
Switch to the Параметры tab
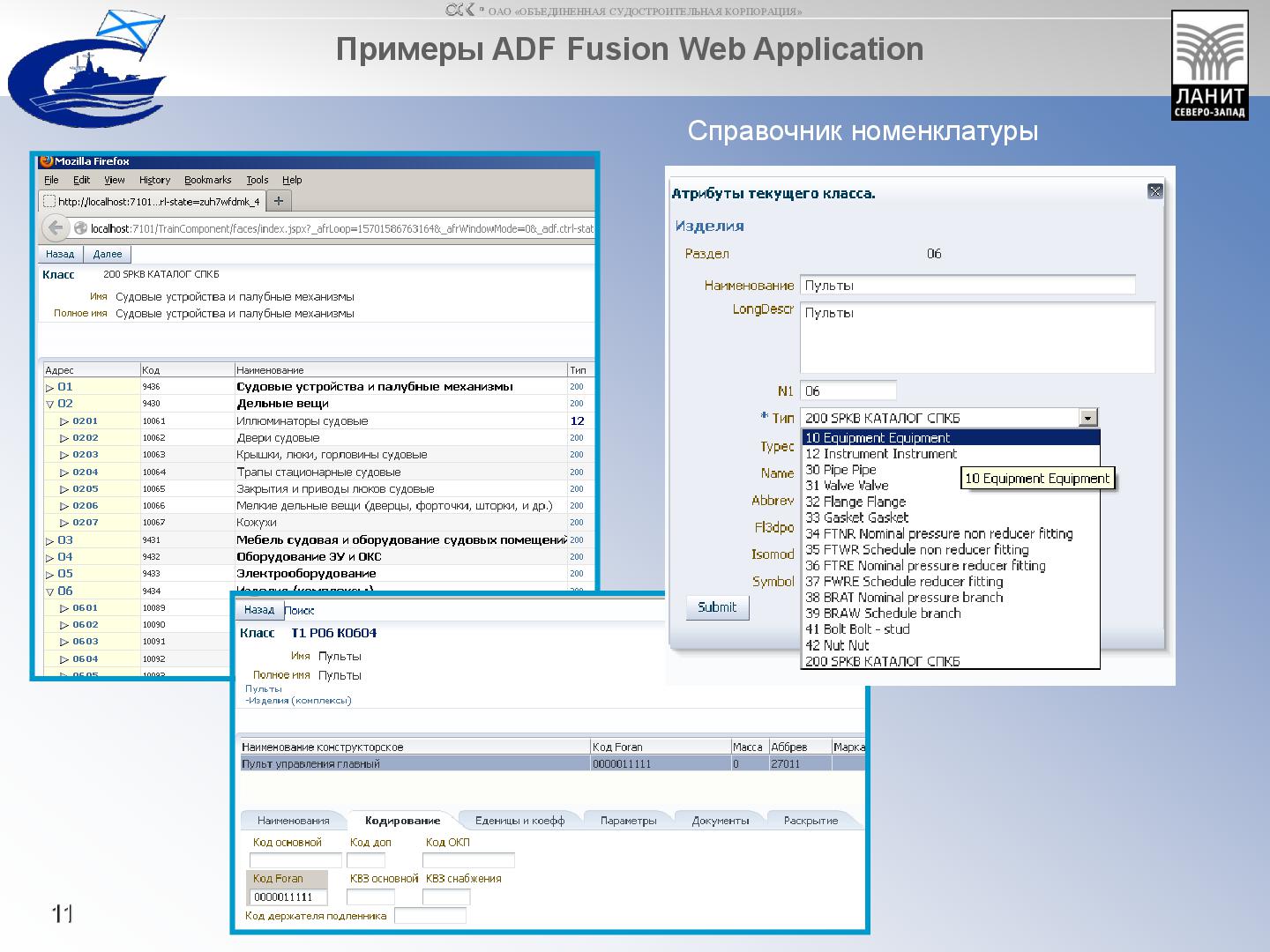pyautogui.click(x=629, y=820)
